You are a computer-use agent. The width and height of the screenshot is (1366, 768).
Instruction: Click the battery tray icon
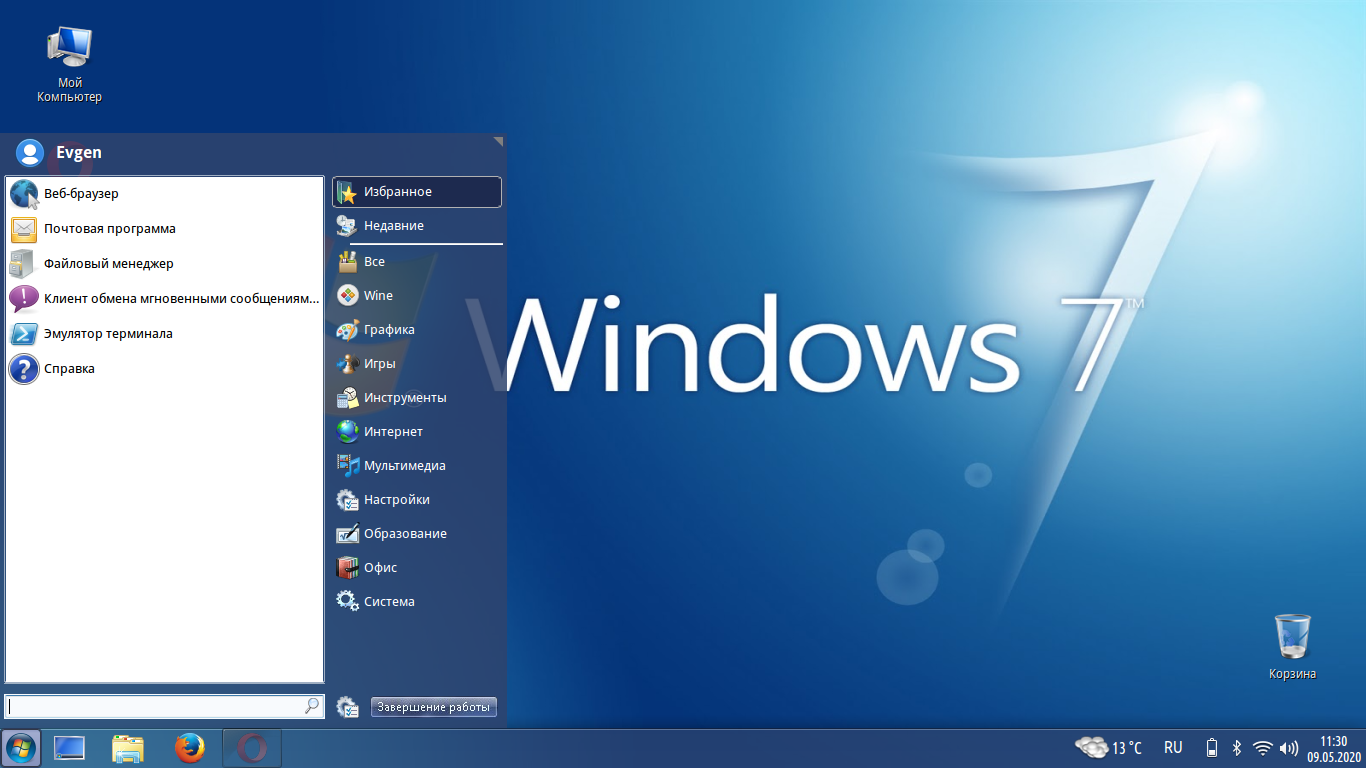[x=1213, y=748]
